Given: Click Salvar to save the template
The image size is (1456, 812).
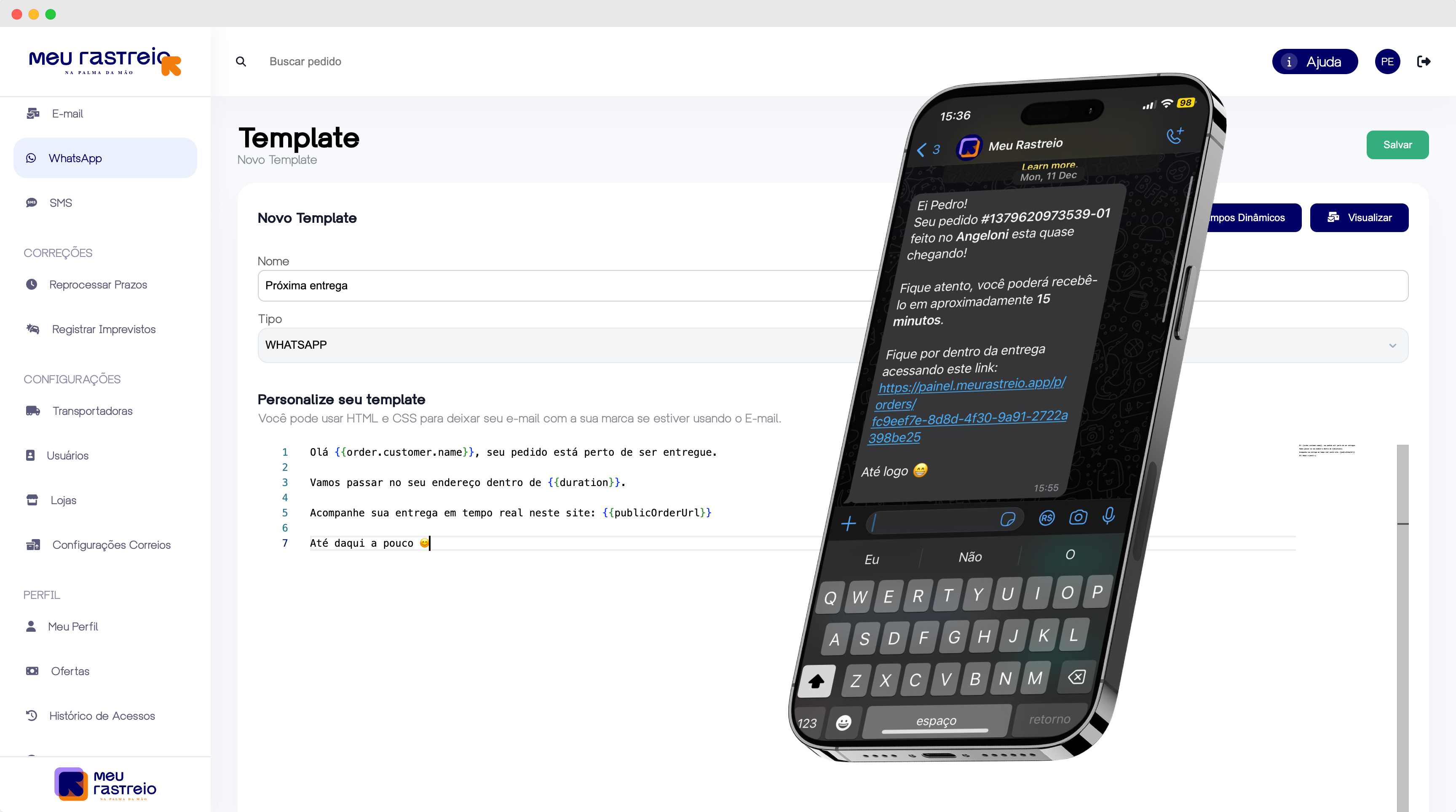Looking at the screenshot, I should 1397,144.
